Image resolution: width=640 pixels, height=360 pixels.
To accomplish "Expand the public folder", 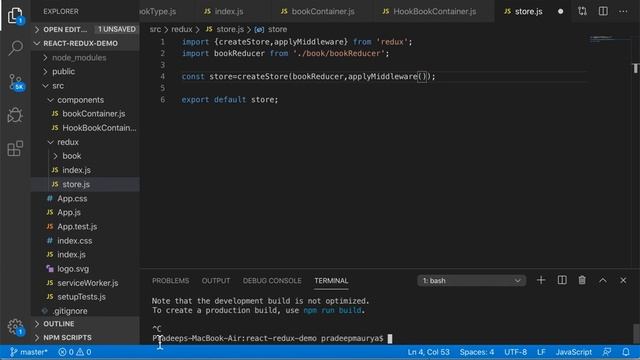I will [x=85, y=71].
